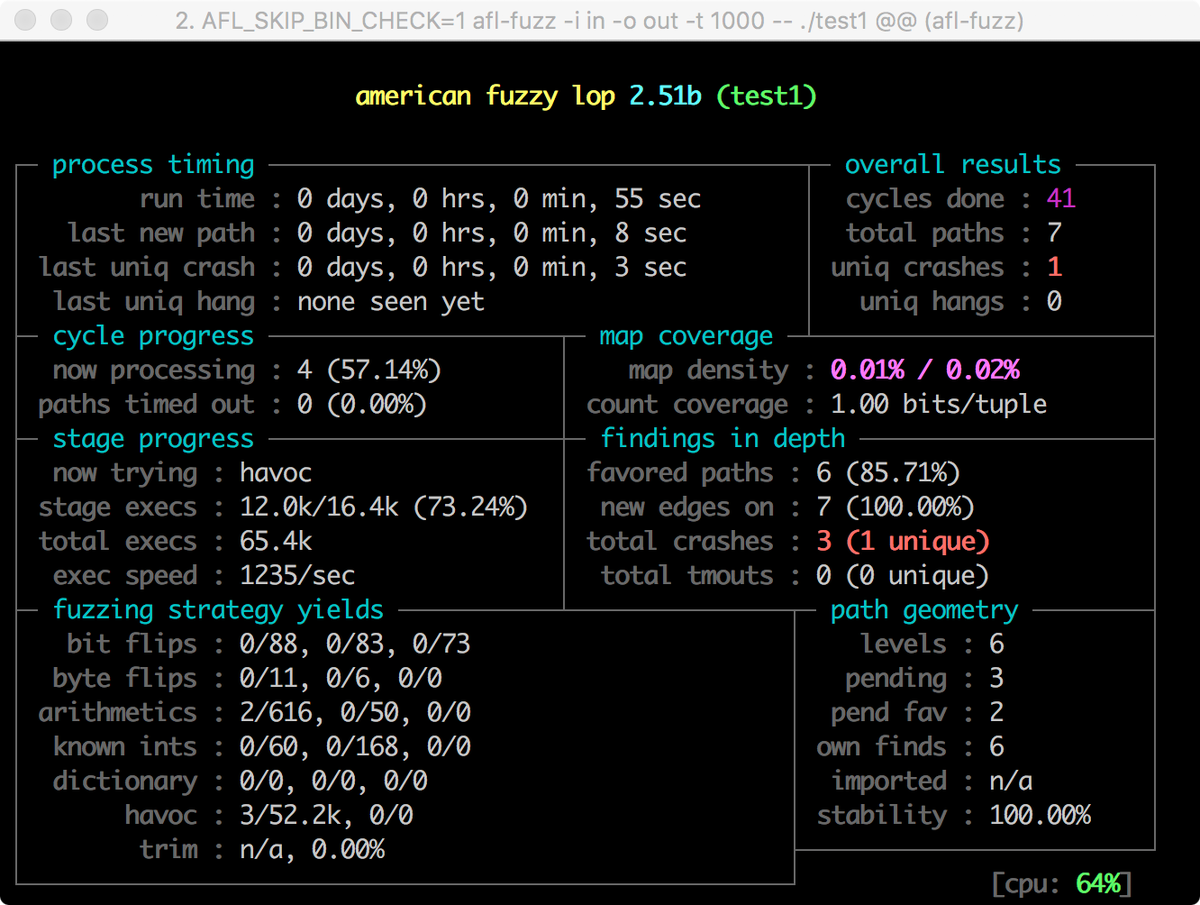Viewport: 1200px width, 905px height.
Task: Click the count coverage value '1.00 bits/tuple'
Action: 939,404
